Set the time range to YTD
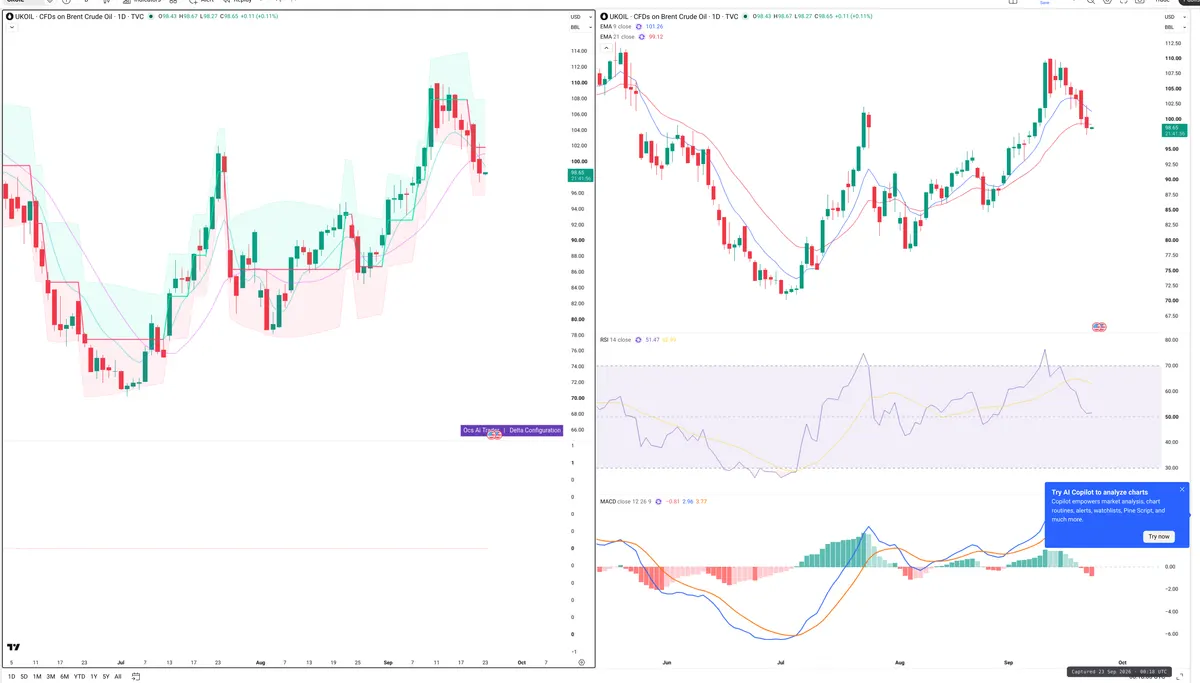This screenshot has width=1200, height=683. [x=79, y=676]
